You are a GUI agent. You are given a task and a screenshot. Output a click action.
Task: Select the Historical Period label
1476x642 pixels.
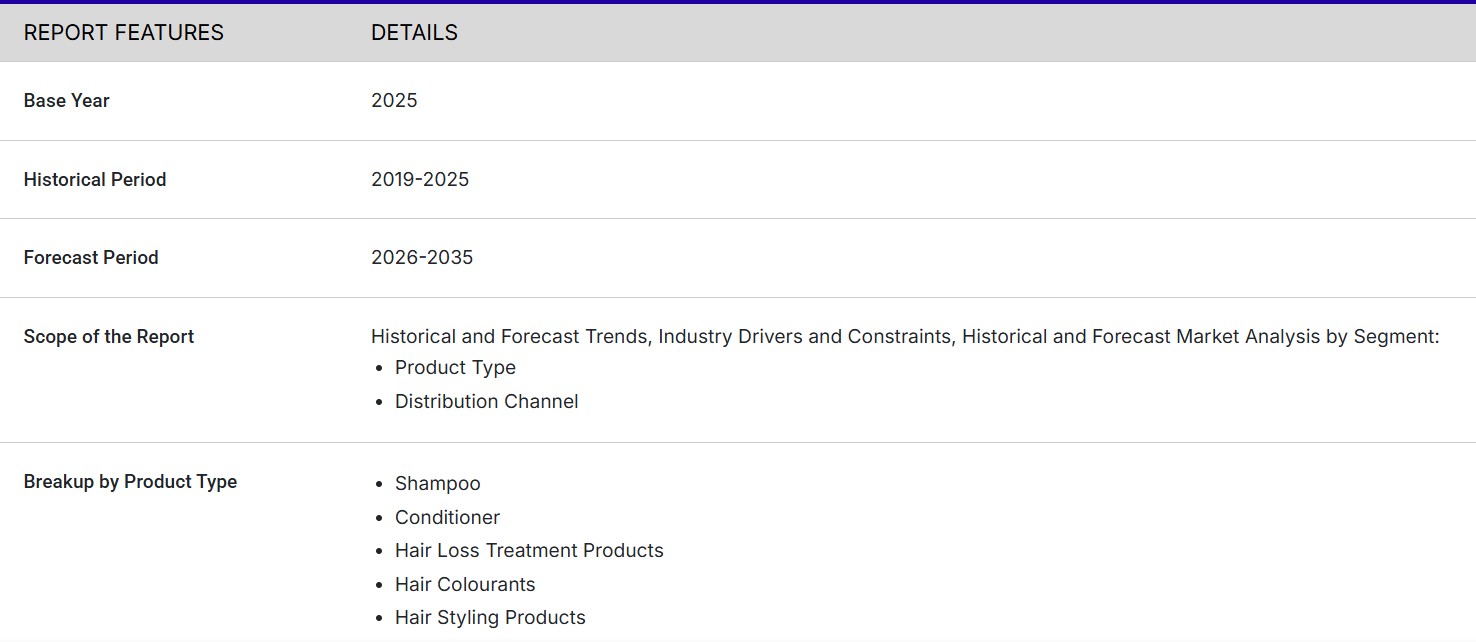pyautogui.click(x=95, y=180)
